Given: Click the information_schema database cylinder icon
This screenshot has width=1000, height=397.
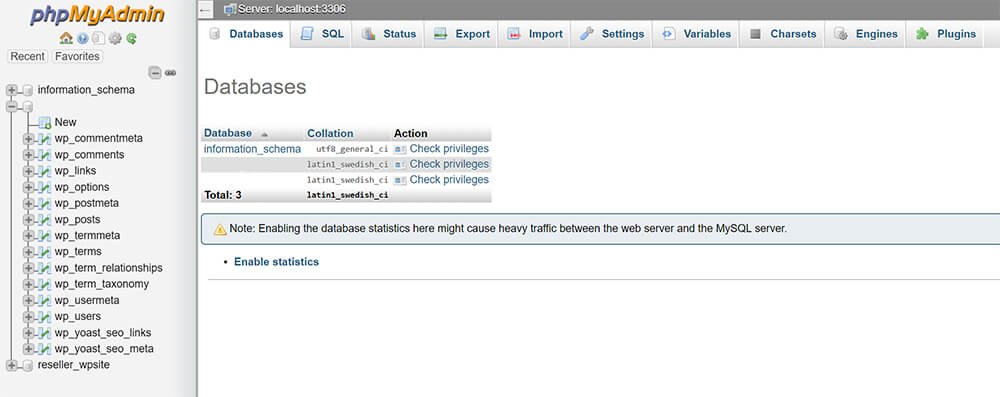Looking at the screenshot, I should 27,90.
